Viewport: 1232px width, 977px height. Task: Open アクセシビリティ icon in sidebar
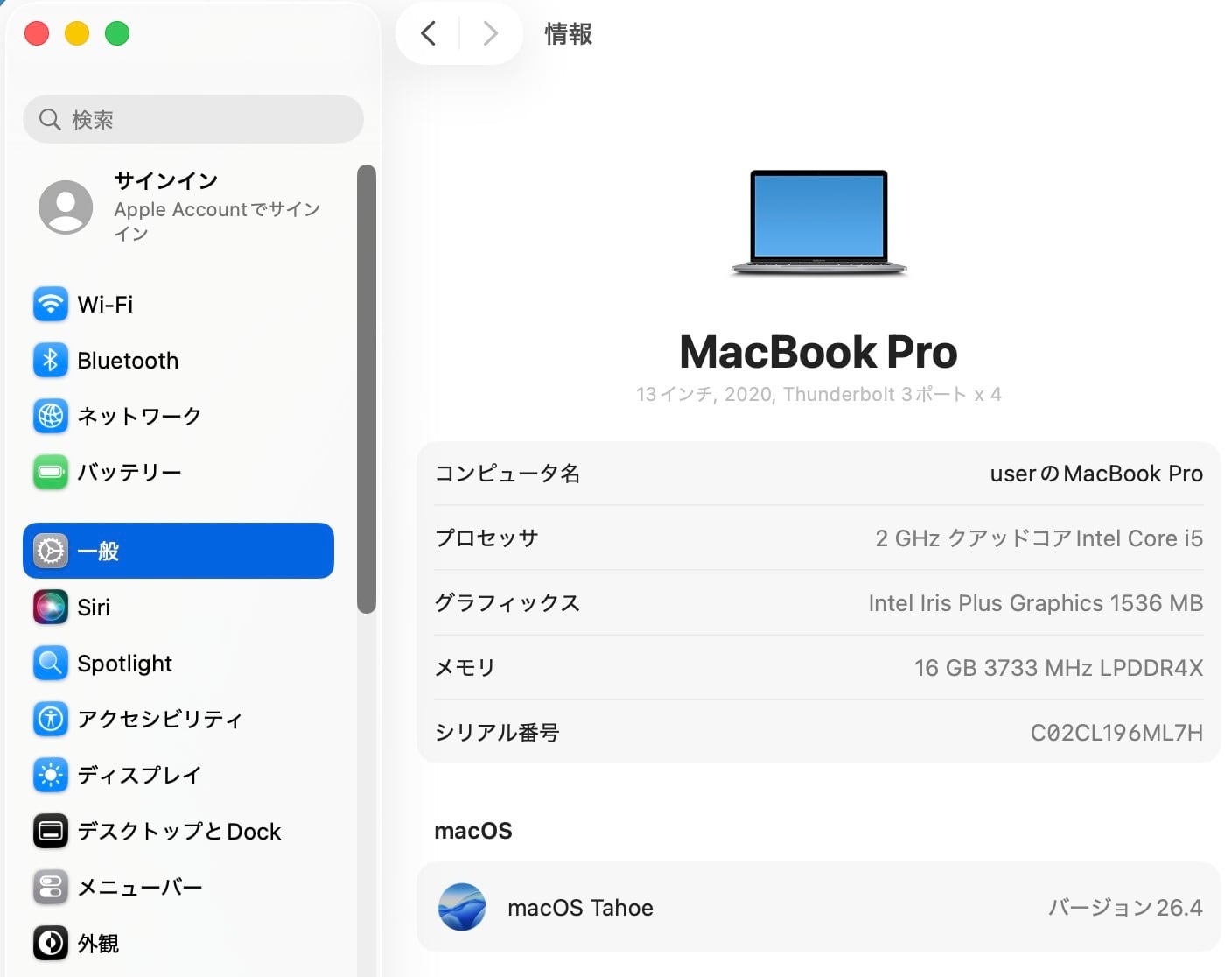click(51, 719)
